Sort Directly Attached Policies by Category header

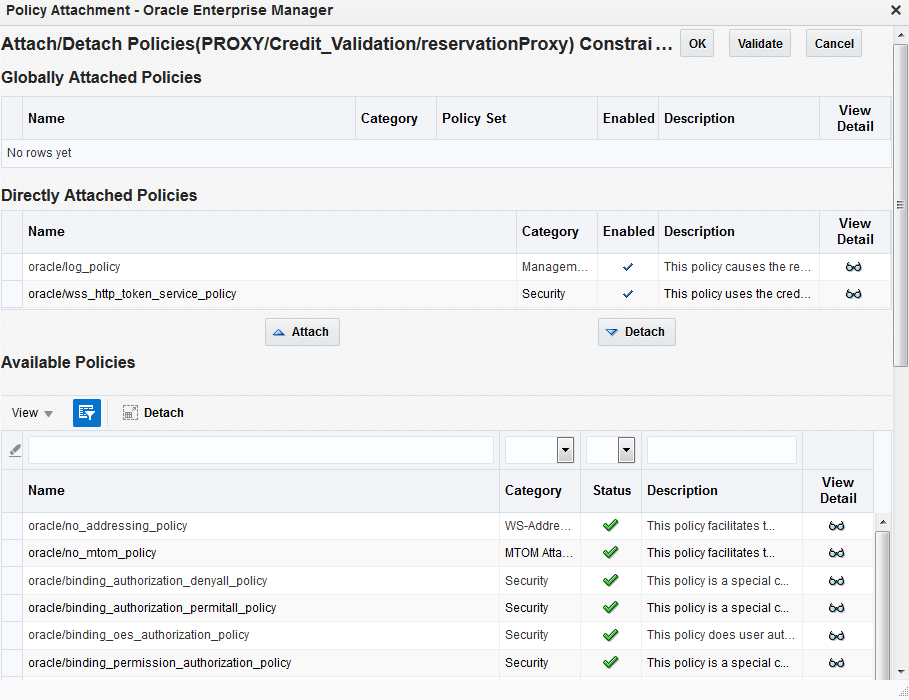[x=557, y=231]
